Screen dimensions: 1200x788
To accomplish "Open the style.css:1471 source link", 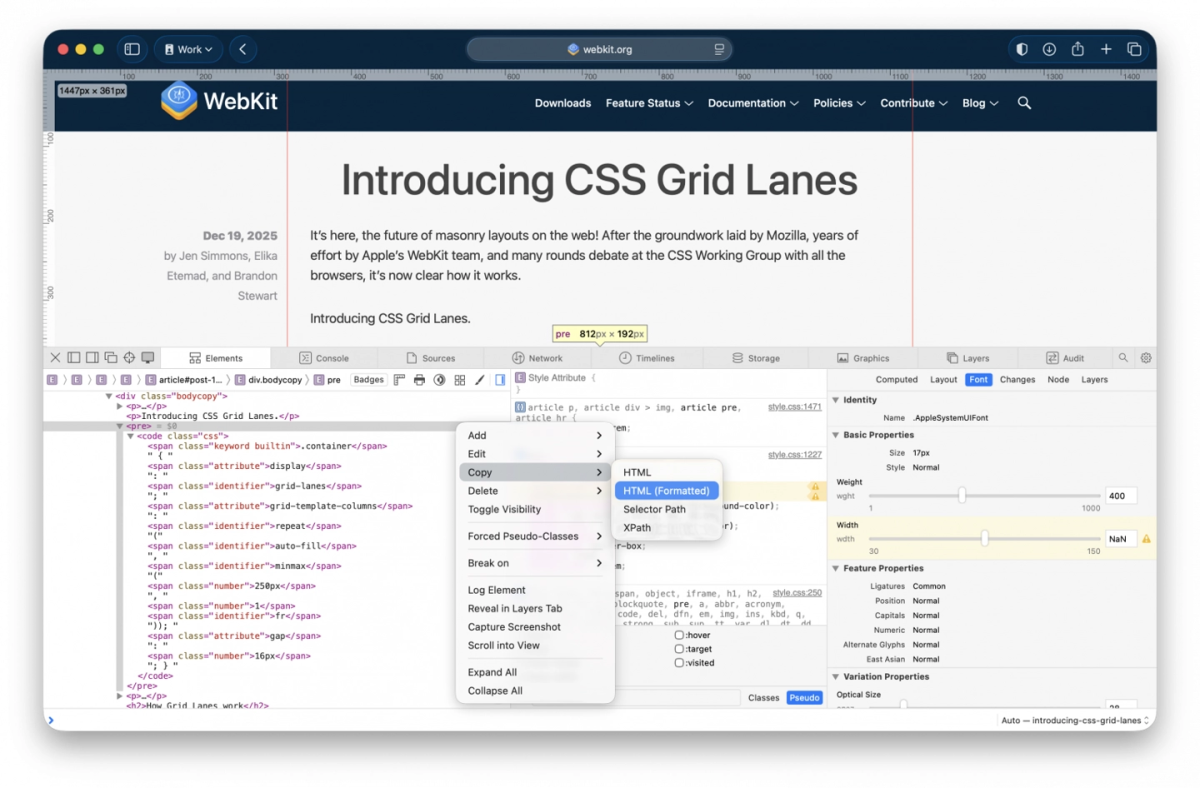I will [x=794, y=407].
